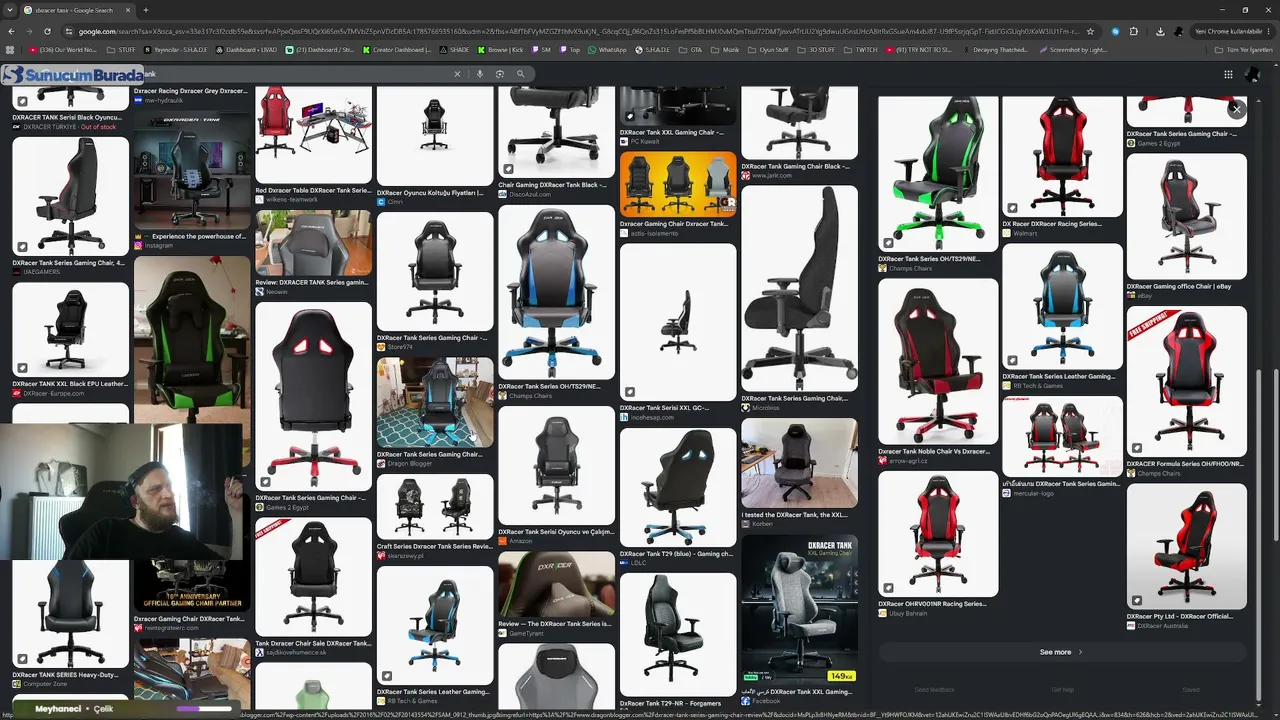The height and width of the screenshot is (720, 1280).
Task: Open the DXRacer Tank Noble Chair image
Action: [938, 361]
